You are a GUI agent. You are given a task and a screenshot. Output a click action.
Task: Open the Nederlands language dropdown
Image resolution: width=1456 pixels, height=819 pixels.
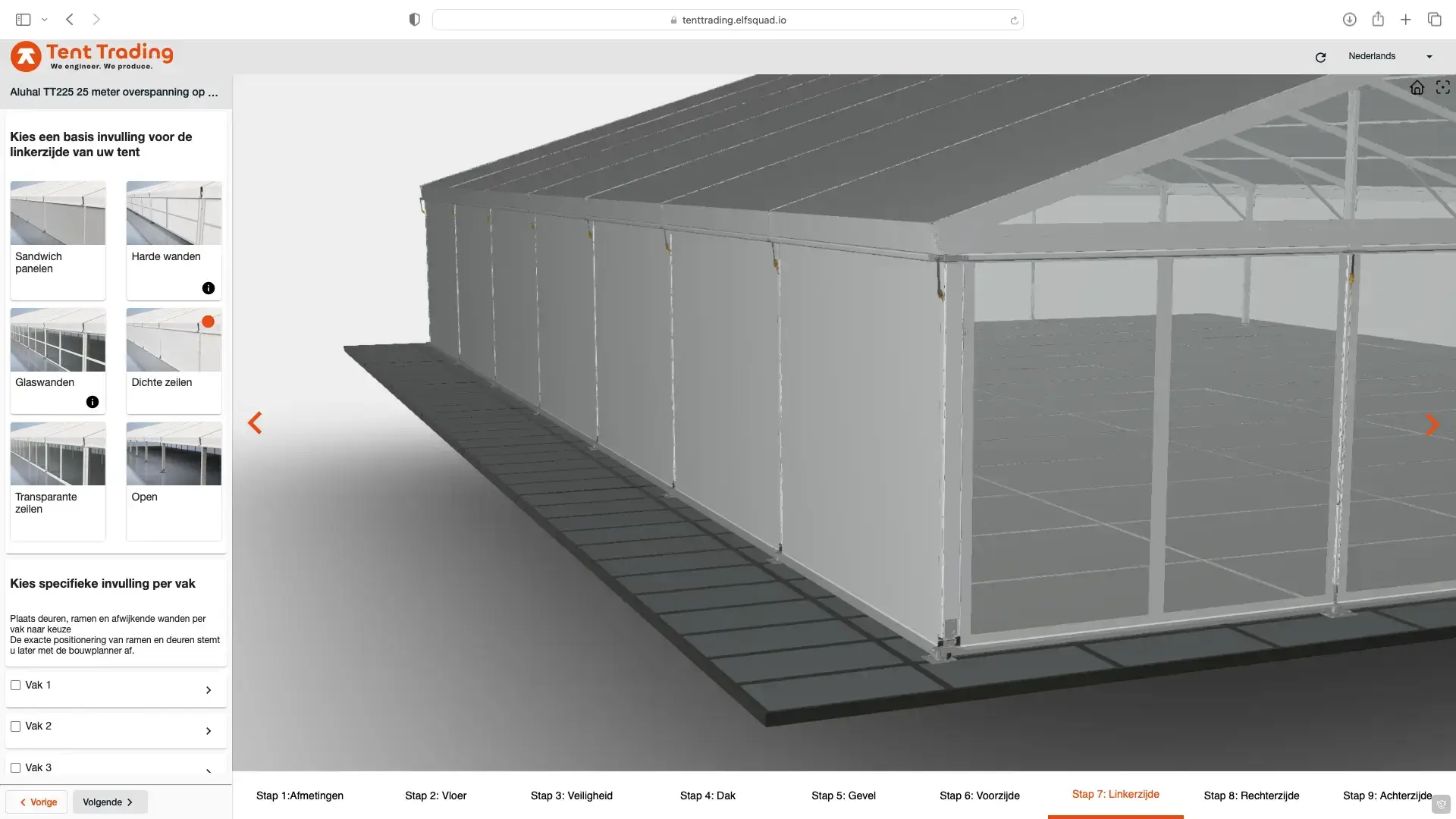1390,56
